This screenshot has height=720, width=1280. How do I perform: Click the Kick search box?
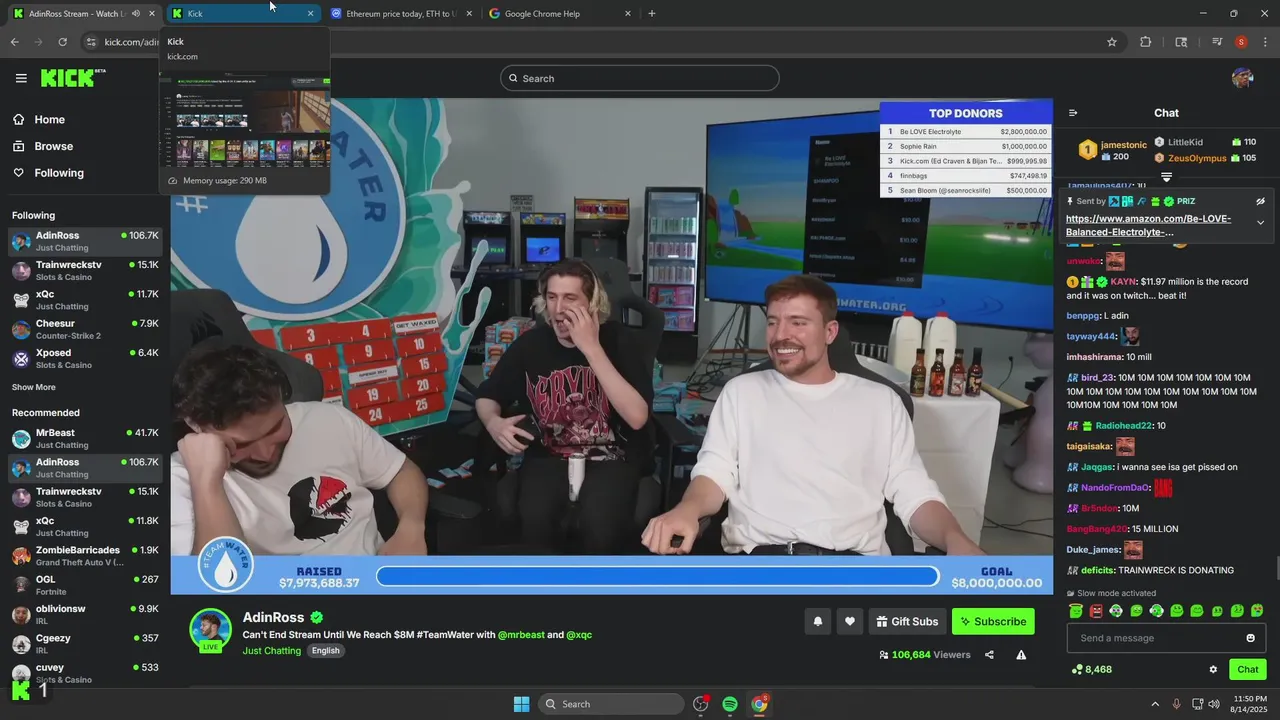pos(640,78)
